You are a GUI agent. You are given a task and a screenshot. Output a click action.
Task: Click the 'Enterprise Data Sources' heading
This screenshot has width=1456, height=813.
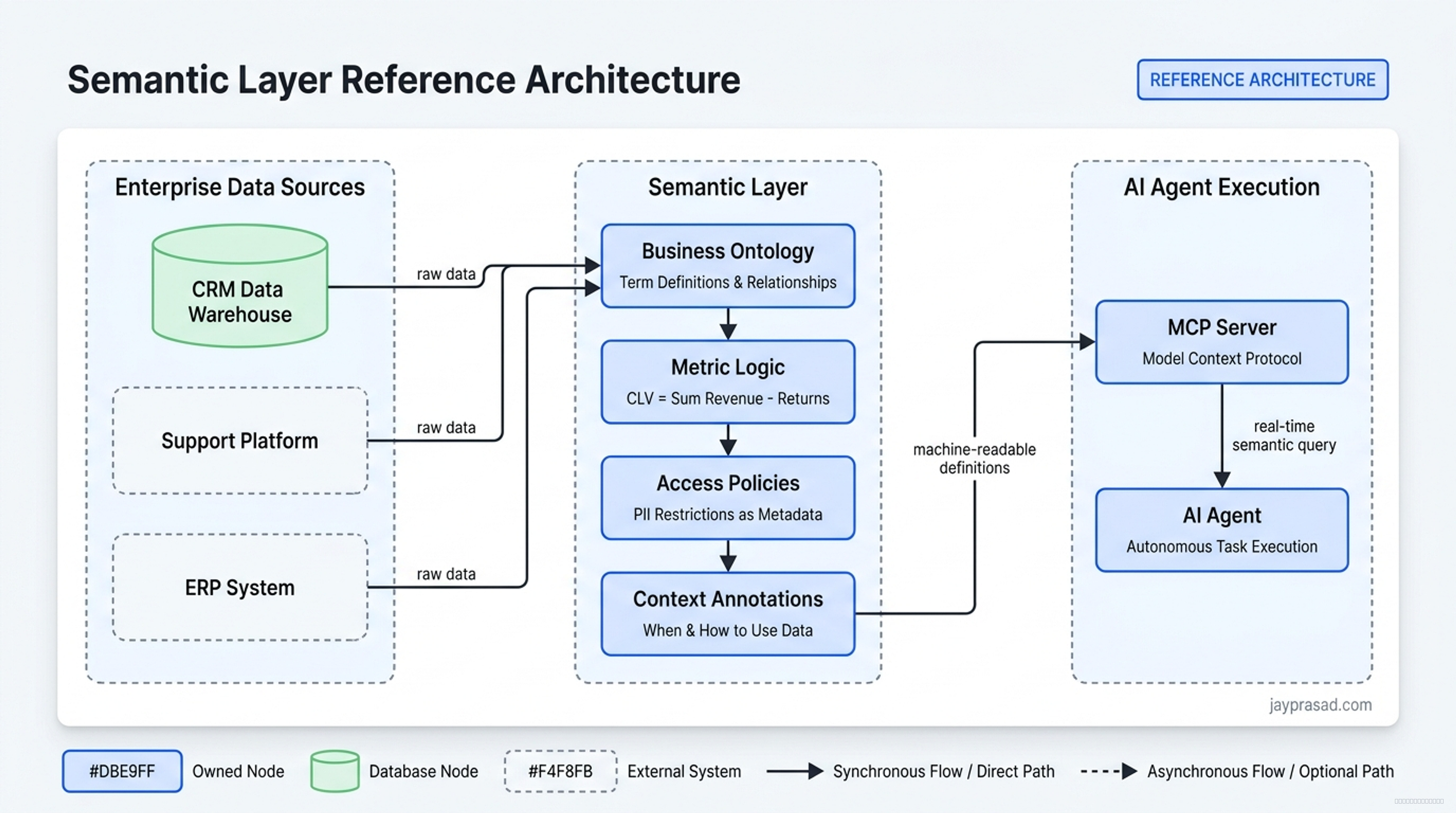point(240,187)
